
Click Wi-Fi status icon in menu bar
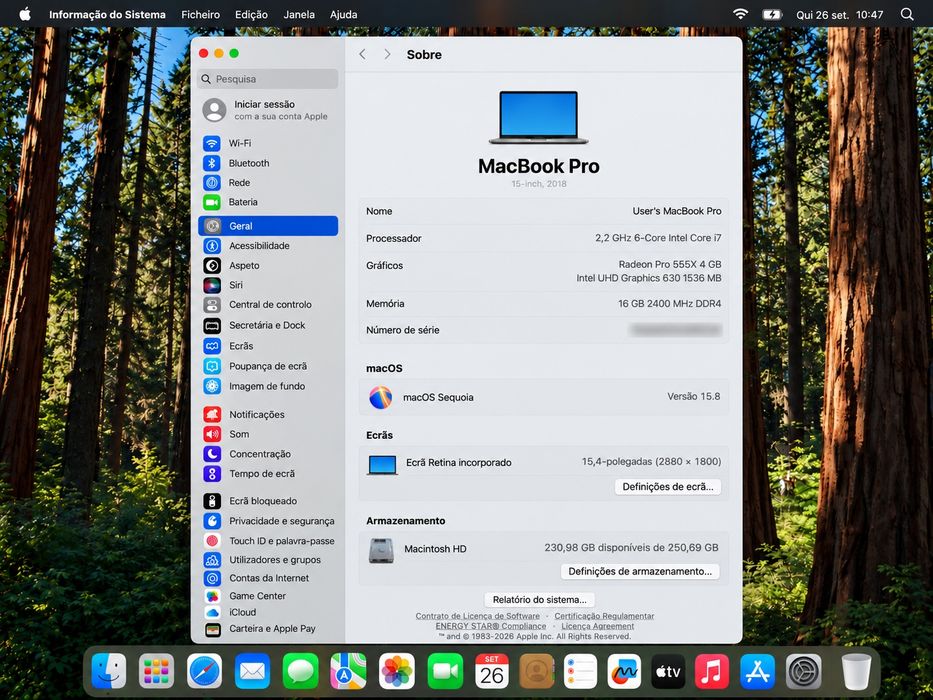click(740, 14)
